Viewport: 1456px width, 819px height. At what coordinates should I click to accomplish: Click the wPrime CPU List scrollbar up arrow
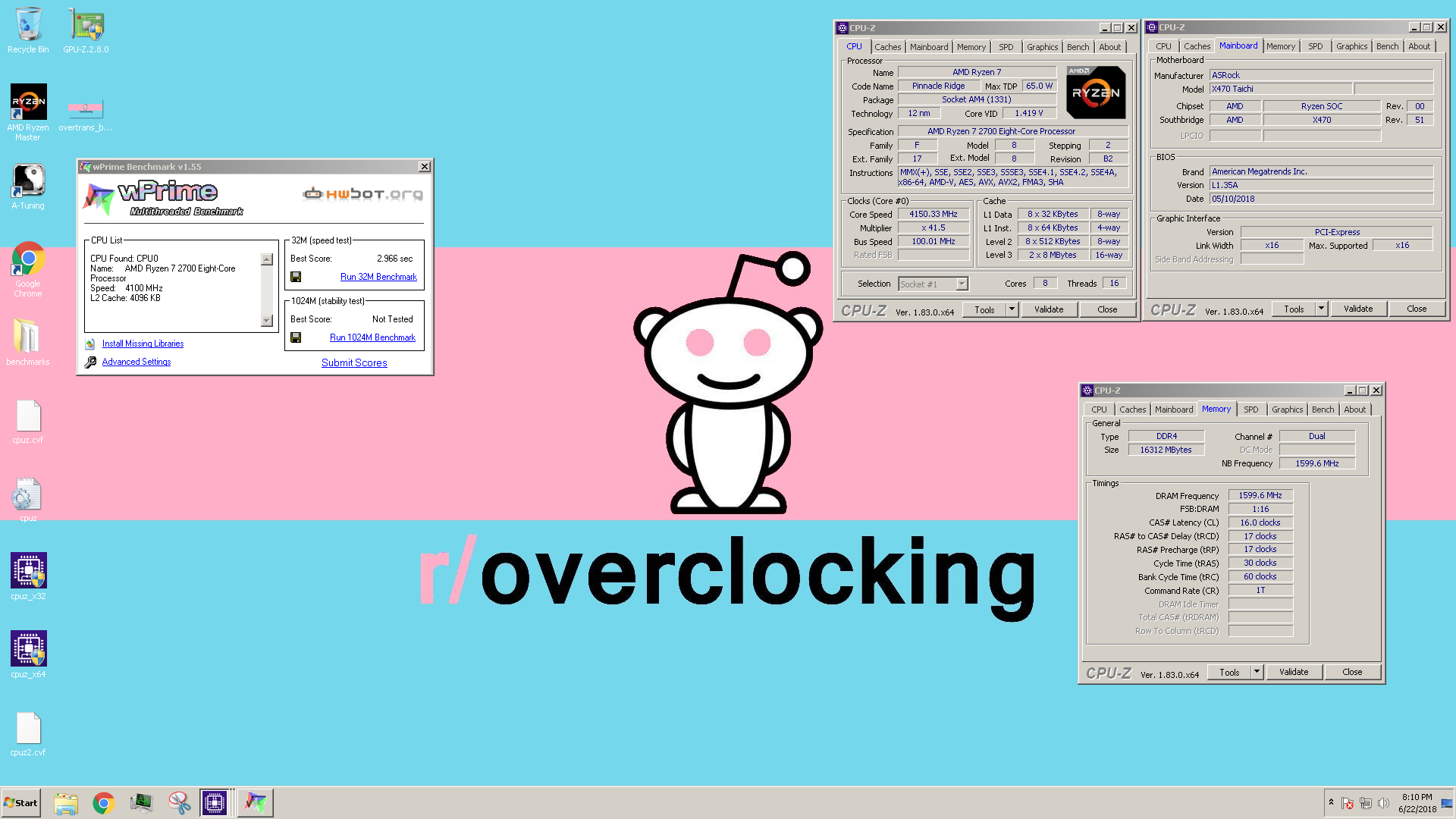[267, 259]
